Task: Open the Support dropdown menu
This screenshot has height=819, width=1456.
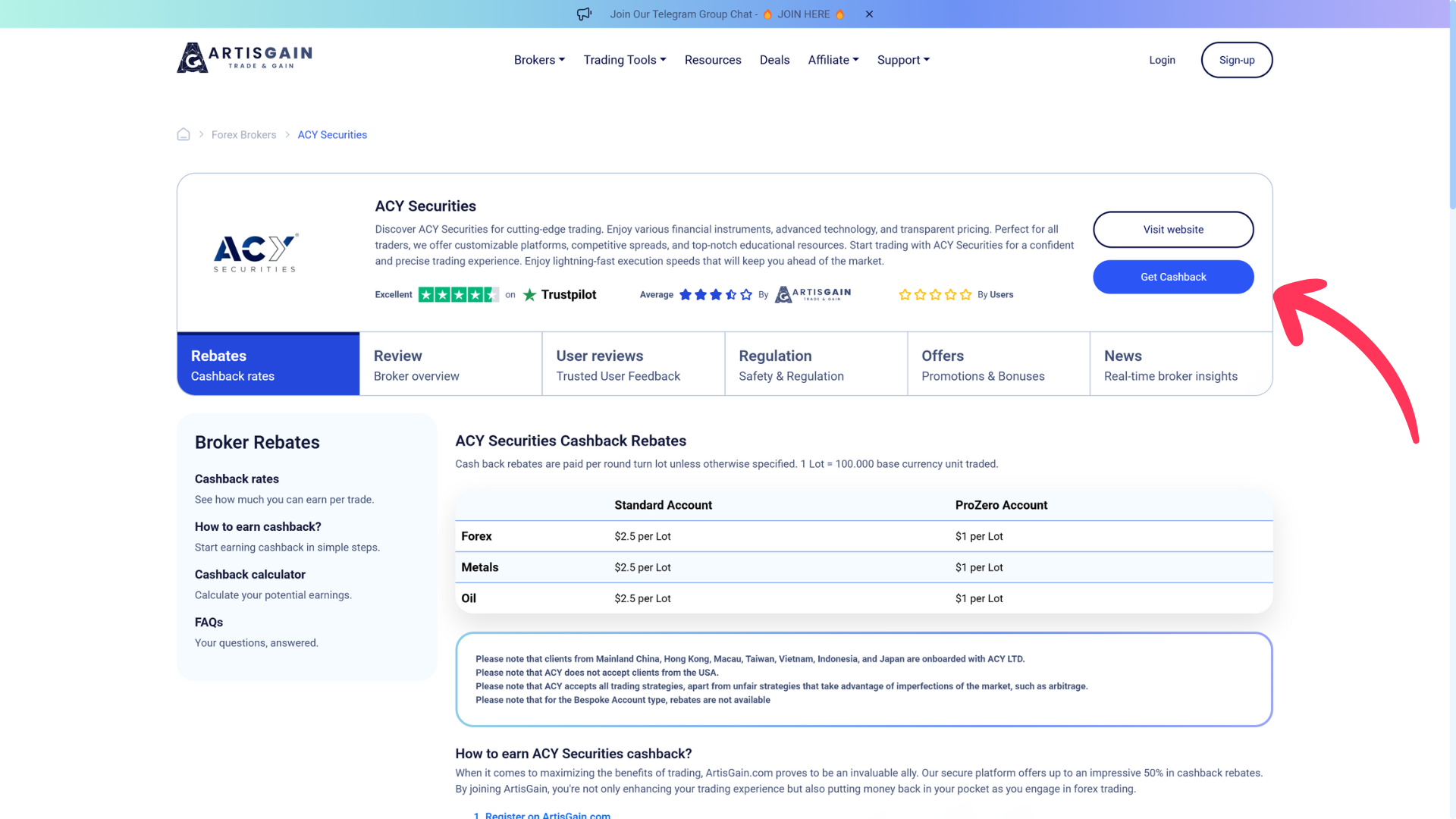Action: coord(903,60)
